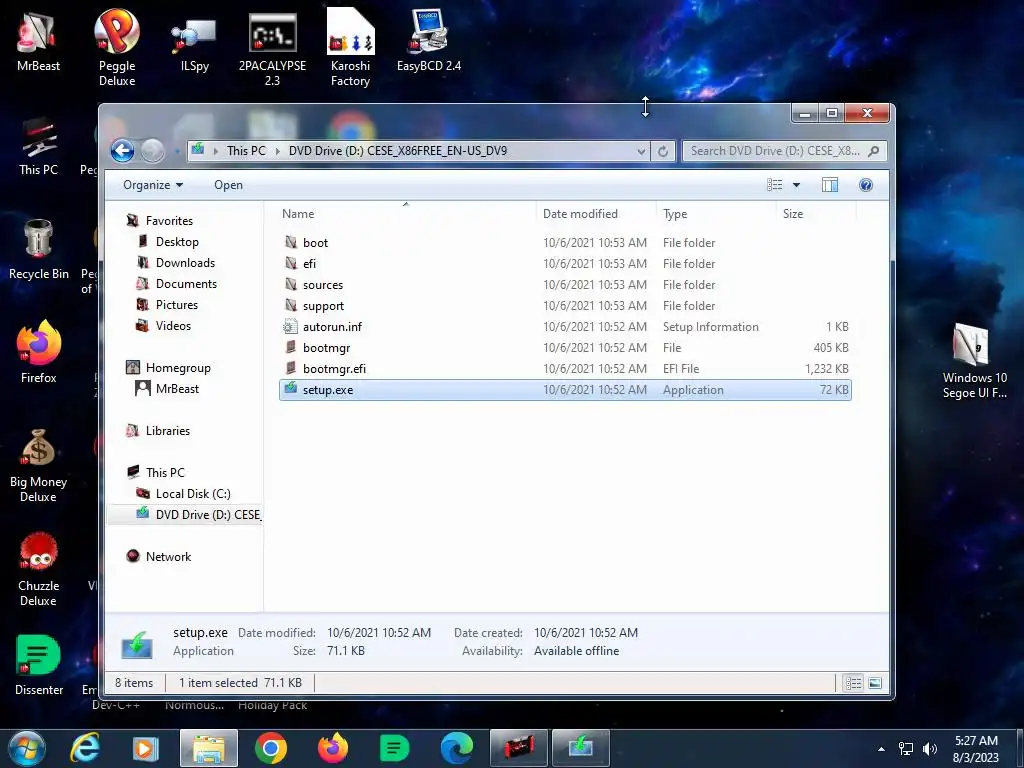
Task: Launch Google Chrome from taskbar
Action: (271, 748)
